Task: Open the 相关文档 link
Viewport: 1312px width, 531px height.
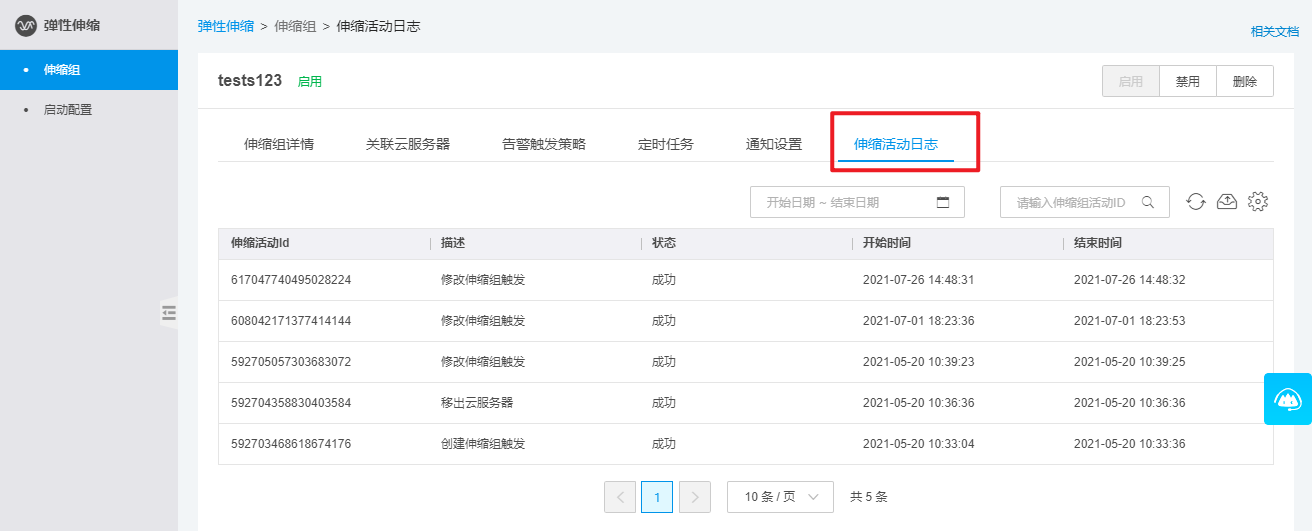Action: [x=1274, y=31]
